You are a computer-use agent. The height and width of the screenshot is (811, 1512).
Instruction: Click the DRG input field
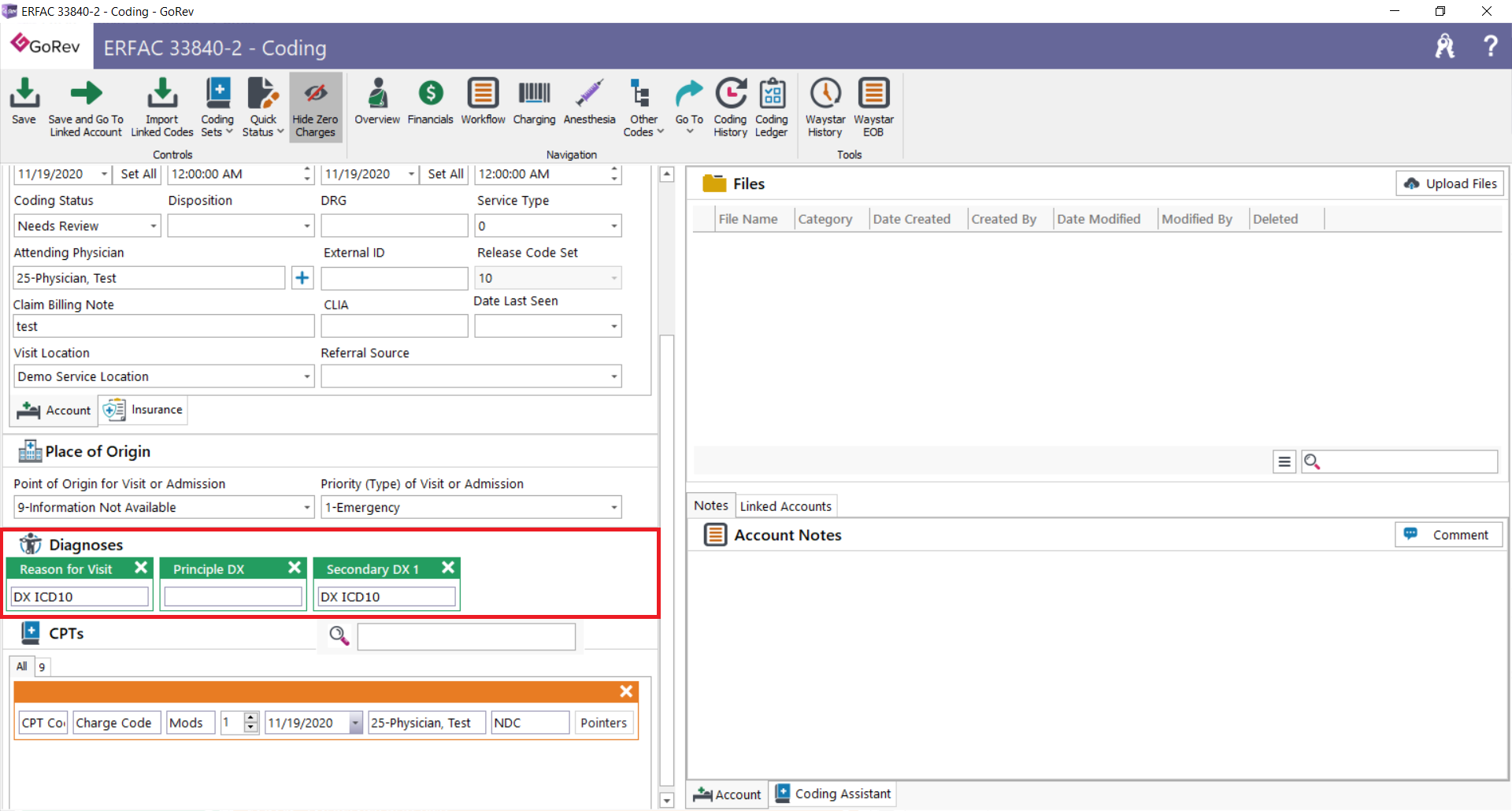[395, 226]
